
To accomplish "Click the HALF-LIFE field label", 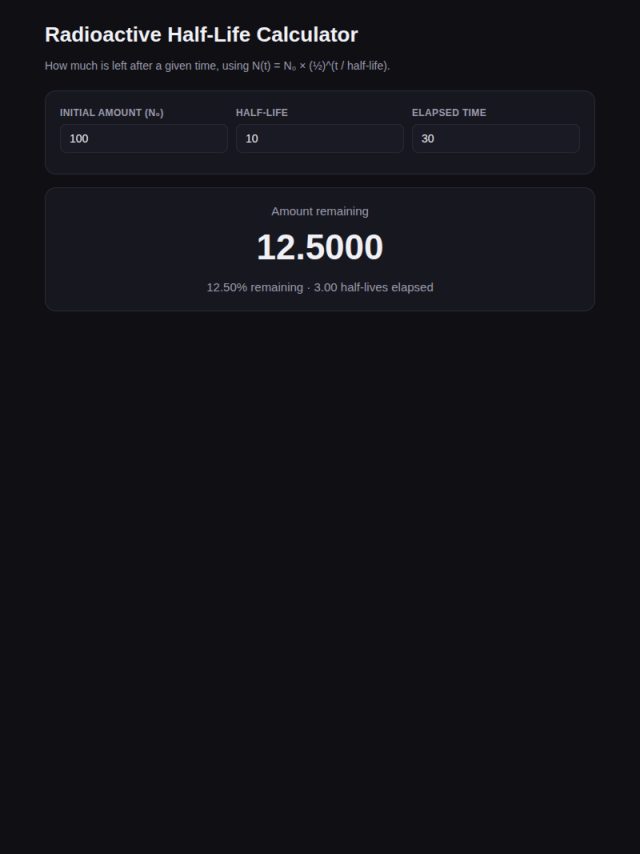I will click(262, 113).
